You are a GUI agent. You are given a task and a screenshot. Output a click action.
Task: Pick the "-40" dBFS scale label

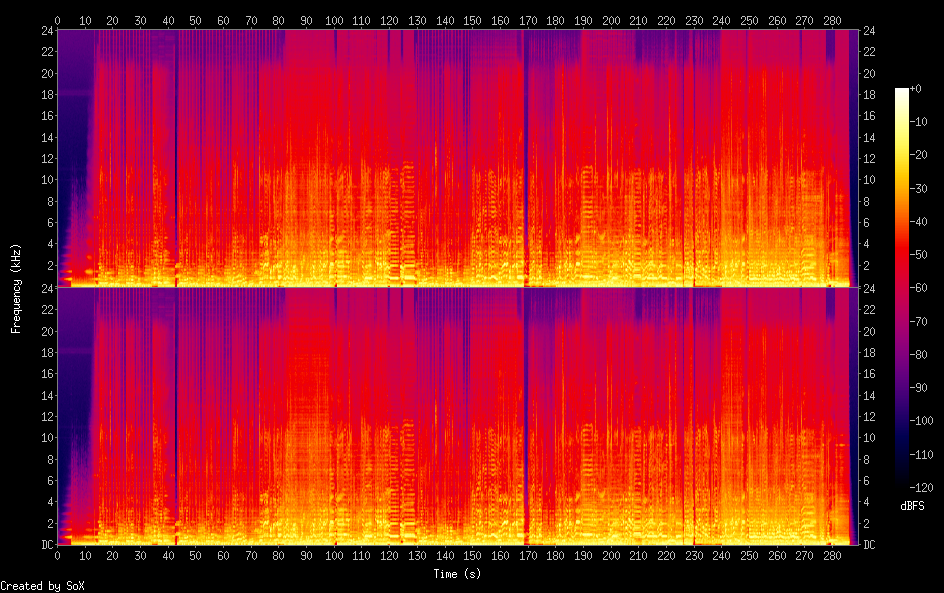pyautogui.click(x=919, y=222)
